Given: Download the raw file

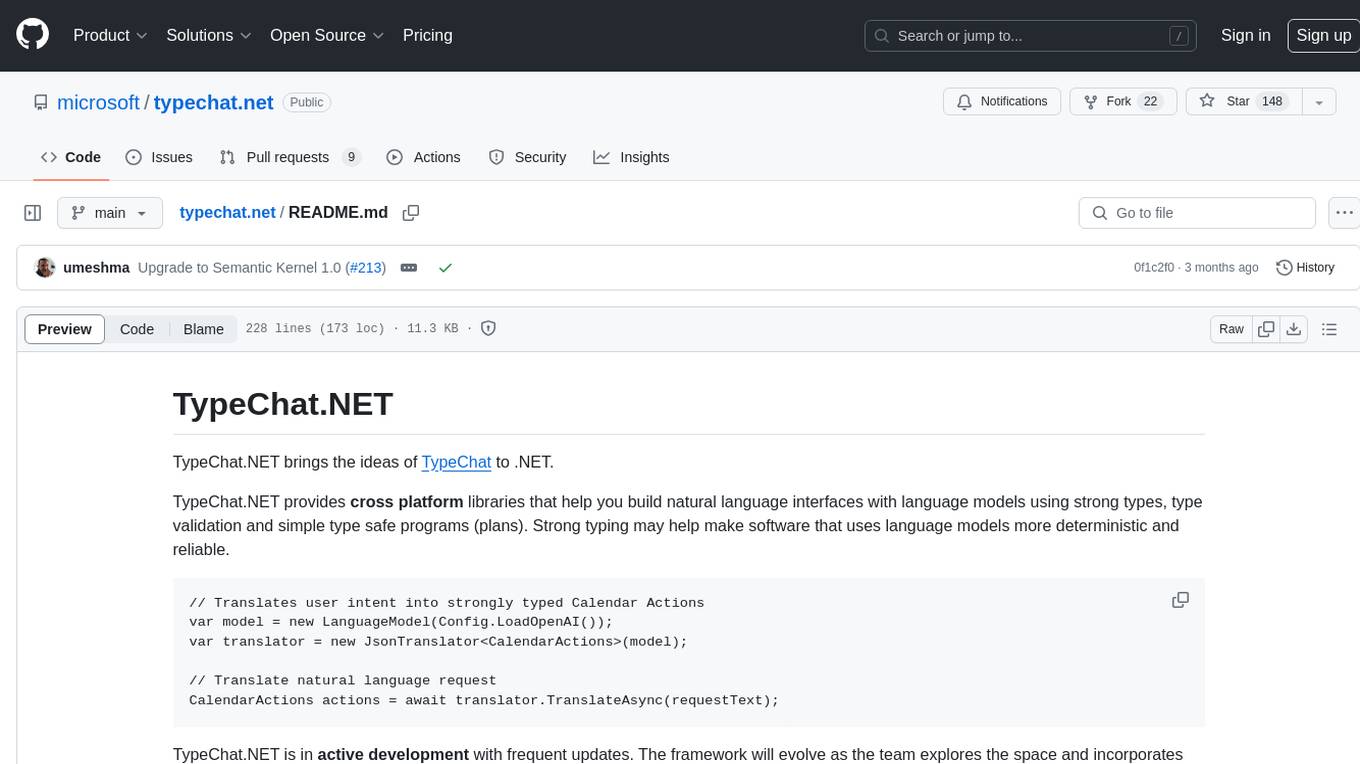Looking at the screenshot, I should tap(1293, 329).
